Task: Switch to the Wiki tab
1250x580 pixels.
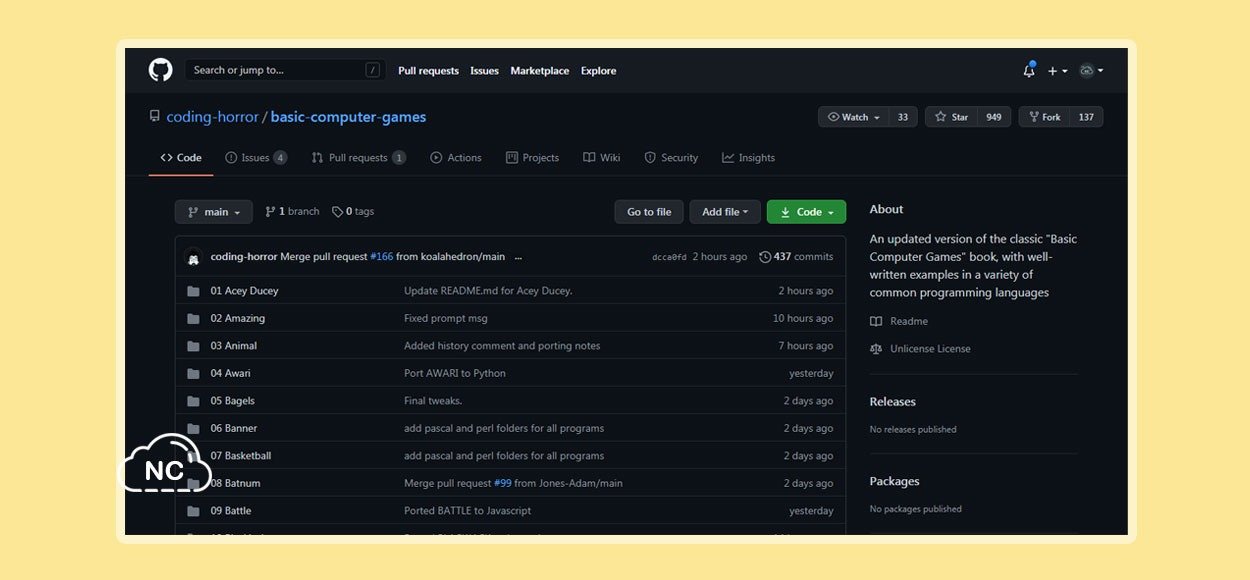Action: coord(602,158)
